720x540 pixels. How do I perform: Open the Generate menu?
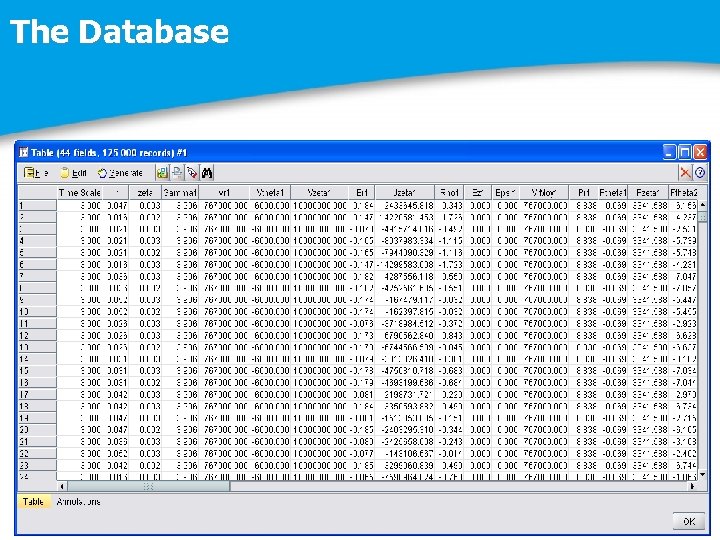(120, 173)
